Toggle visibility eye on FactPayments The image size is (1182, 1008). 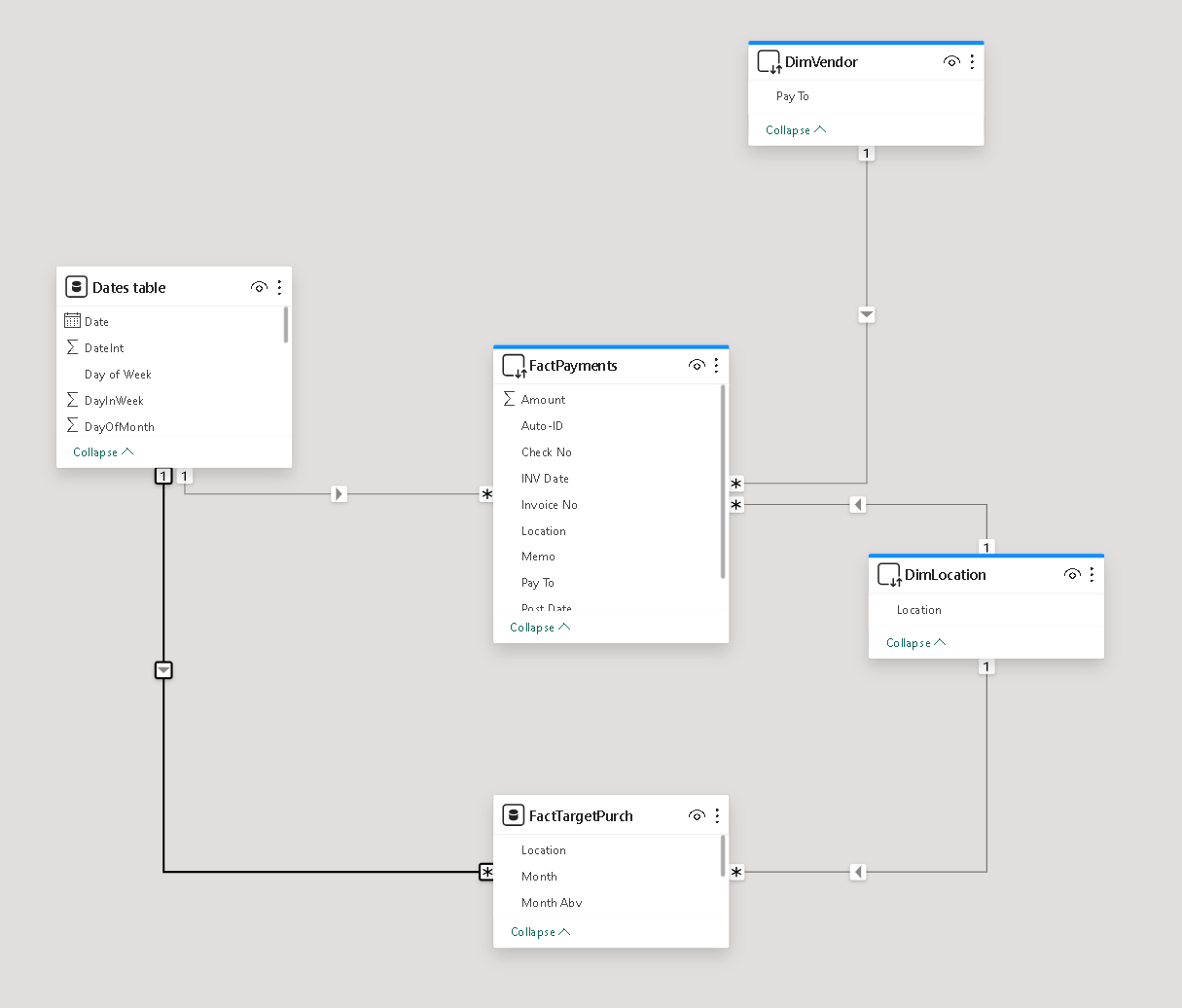(697, 366)
